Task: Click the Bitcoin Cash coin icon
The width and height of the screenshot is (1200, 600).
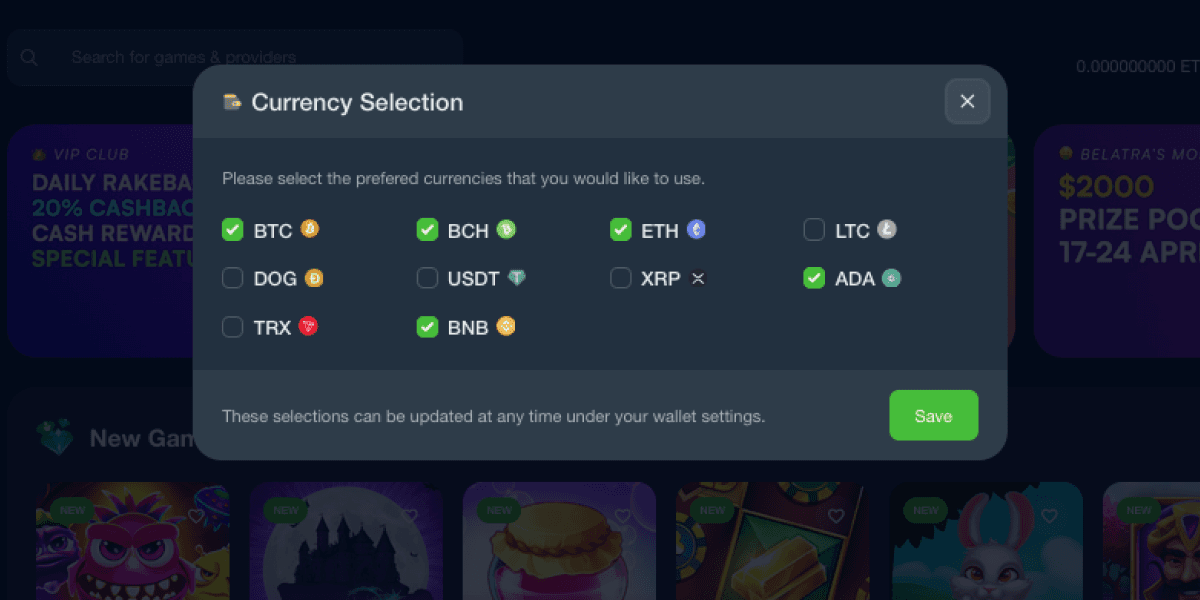Action: [x=506, y=230]
